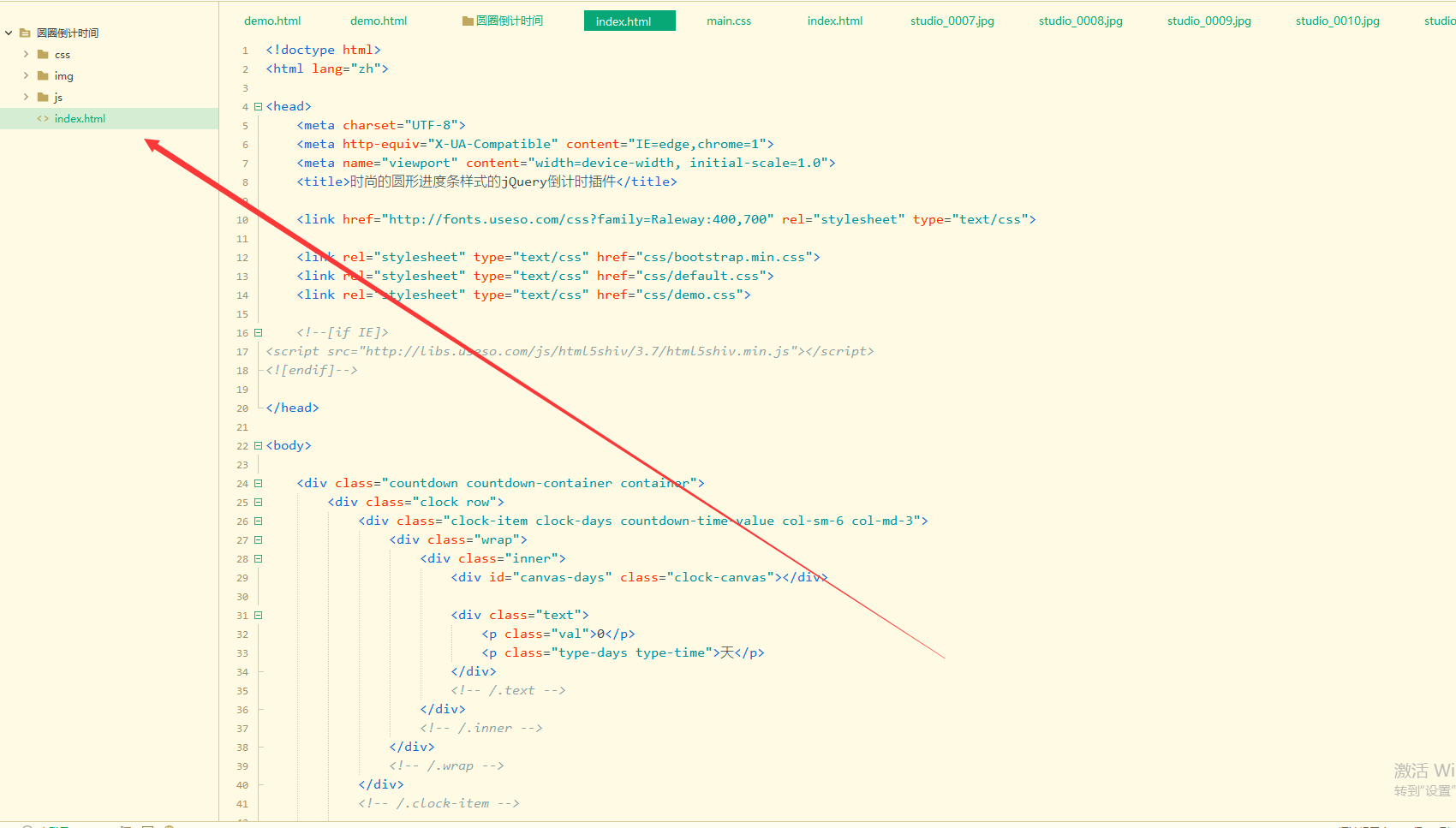Collapse the wrap div fold marker, line 27
1456x828 pixels.
pyautogui.click(x=258, y=540)
